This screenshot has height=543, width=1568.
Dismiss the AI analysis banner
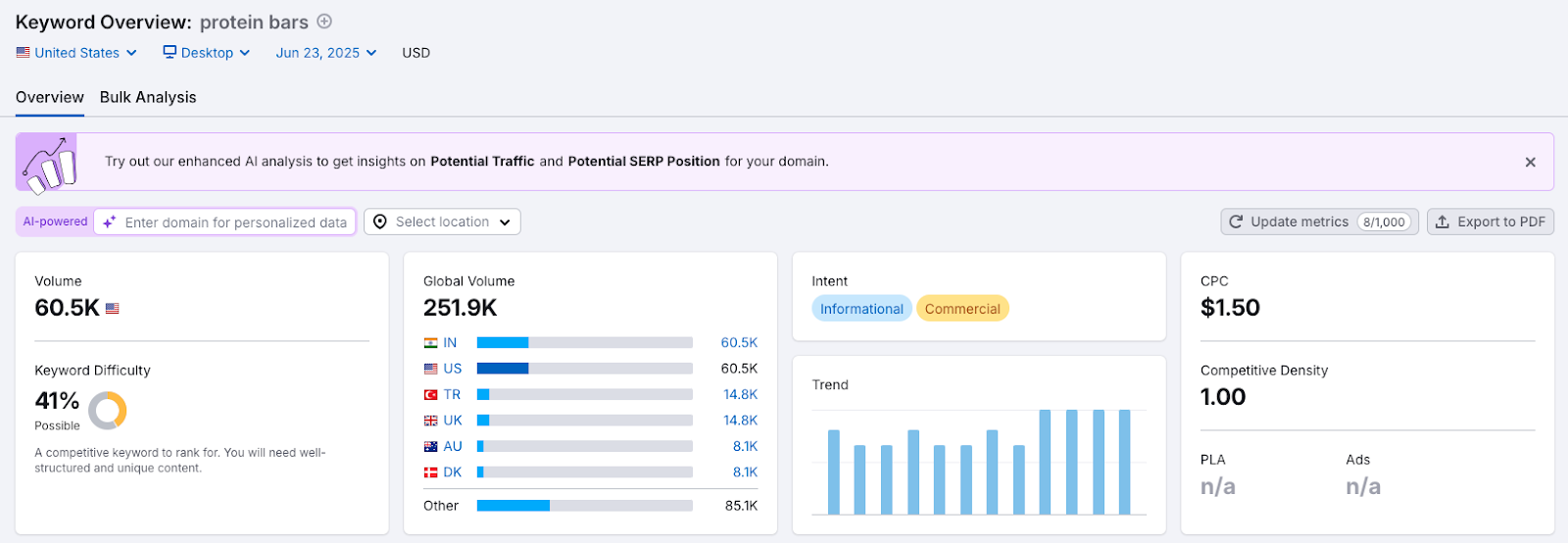[1530, 163]
